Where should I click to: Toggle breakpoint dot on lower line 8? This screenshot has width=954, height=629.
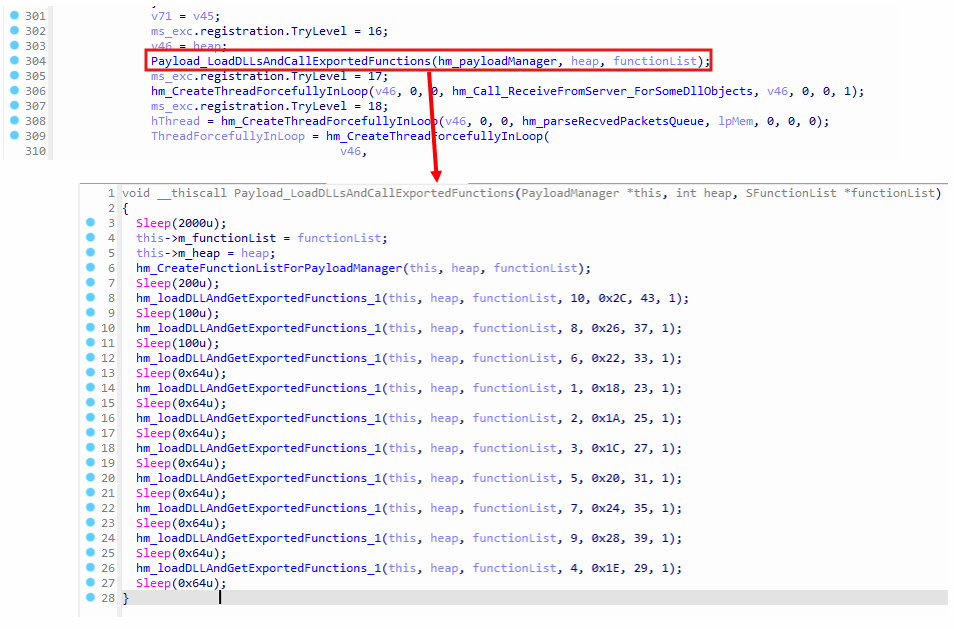pyautogui.click(x=91, y=297)
